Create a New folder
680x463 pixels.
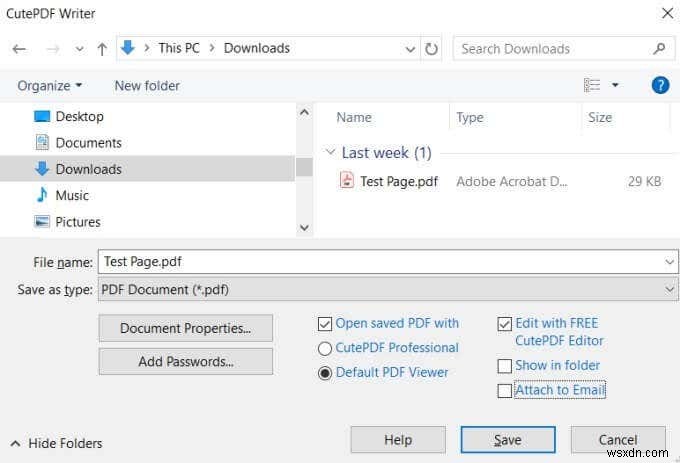point(147,86)
